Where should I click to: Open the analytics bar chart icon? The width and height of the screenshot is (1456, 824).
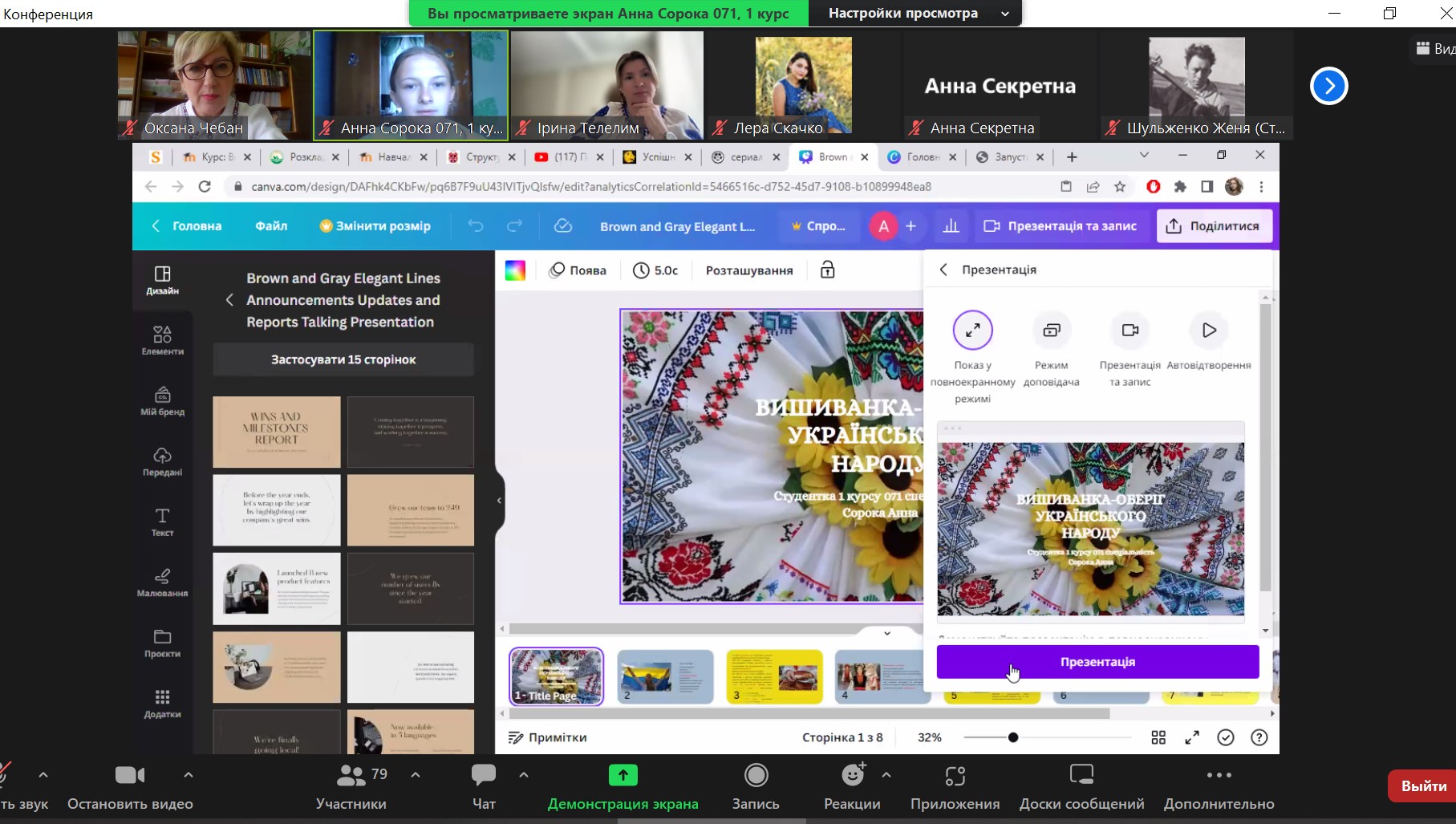point(951,226)
